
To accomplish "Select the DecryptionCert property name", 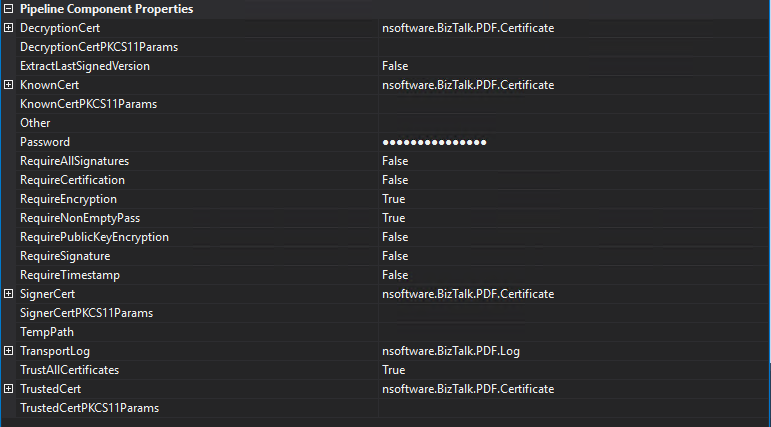I will point(60,28).
